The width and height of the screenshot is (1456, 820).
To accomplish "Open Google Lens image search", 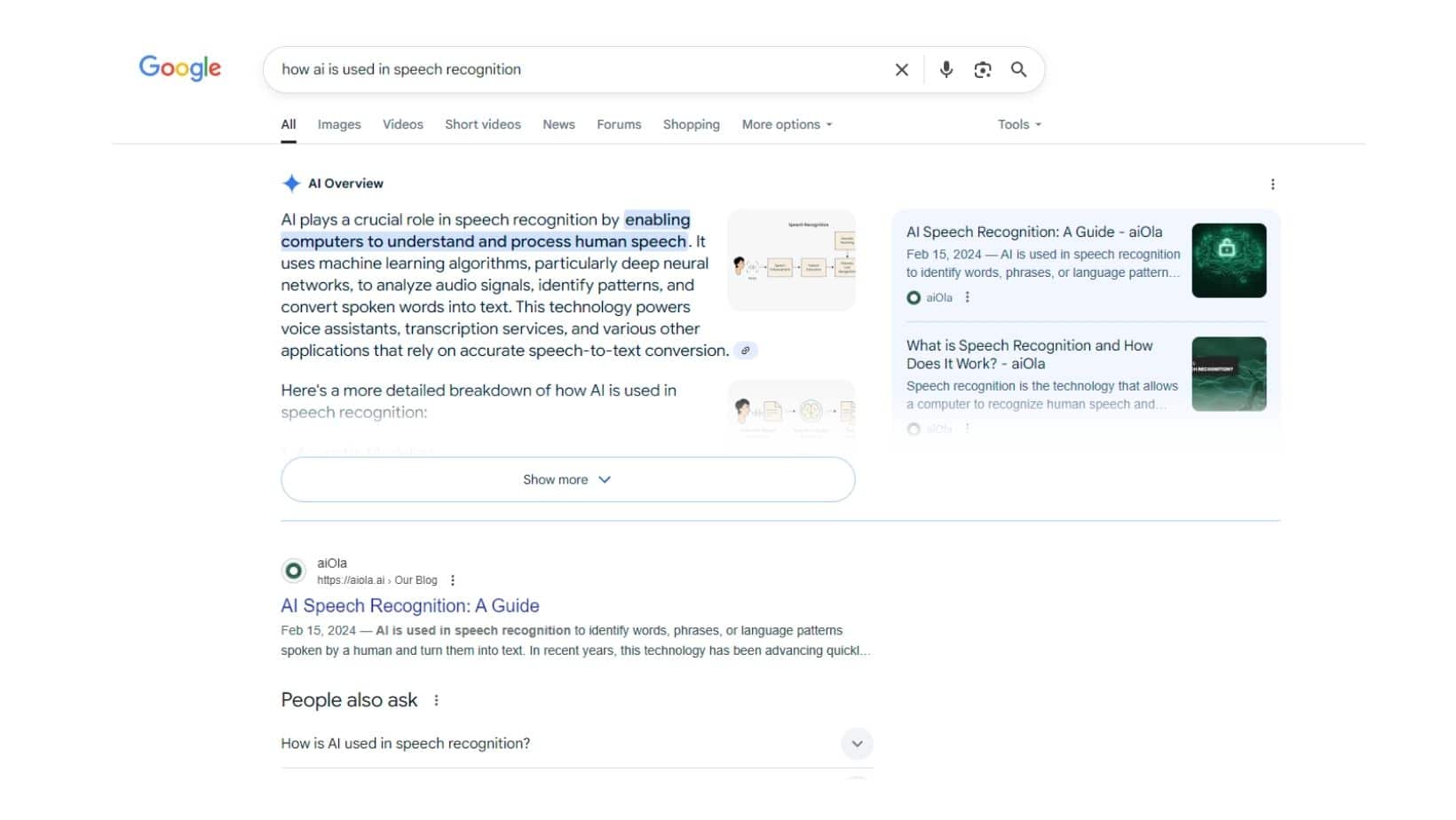I will (982, 69).
